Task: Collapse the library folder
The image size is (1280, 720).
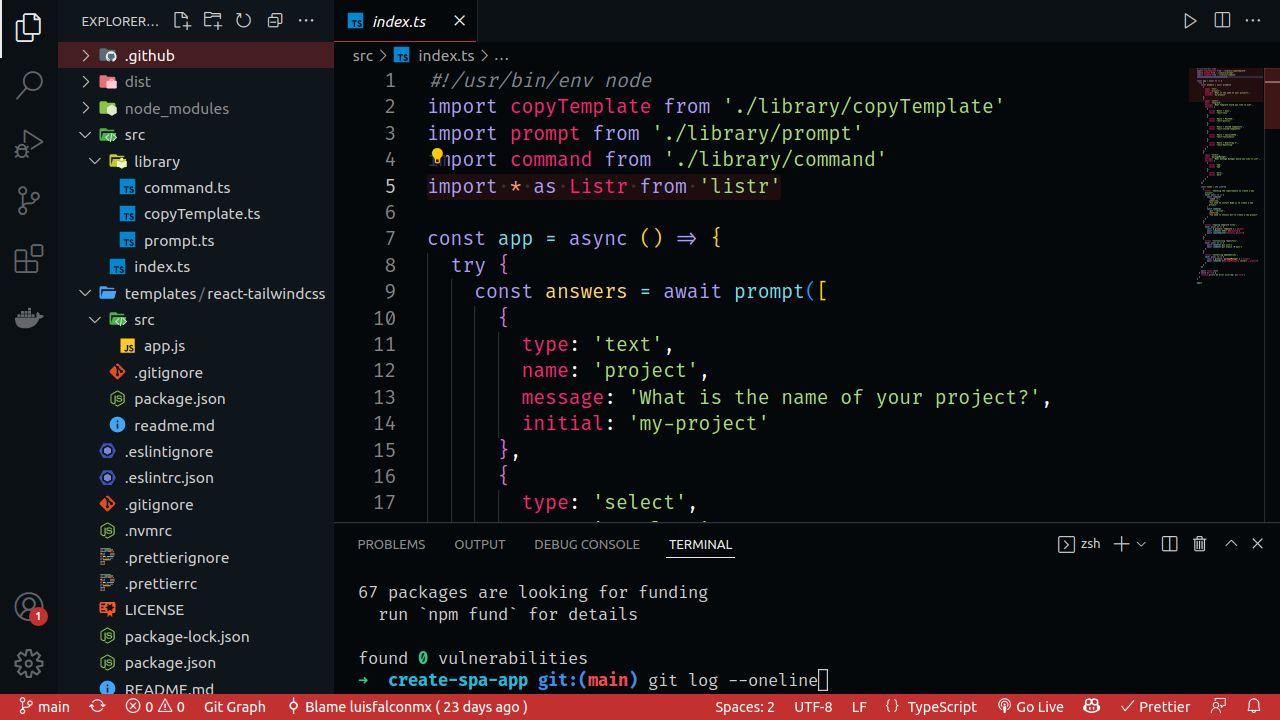Action: click(95, 161)
